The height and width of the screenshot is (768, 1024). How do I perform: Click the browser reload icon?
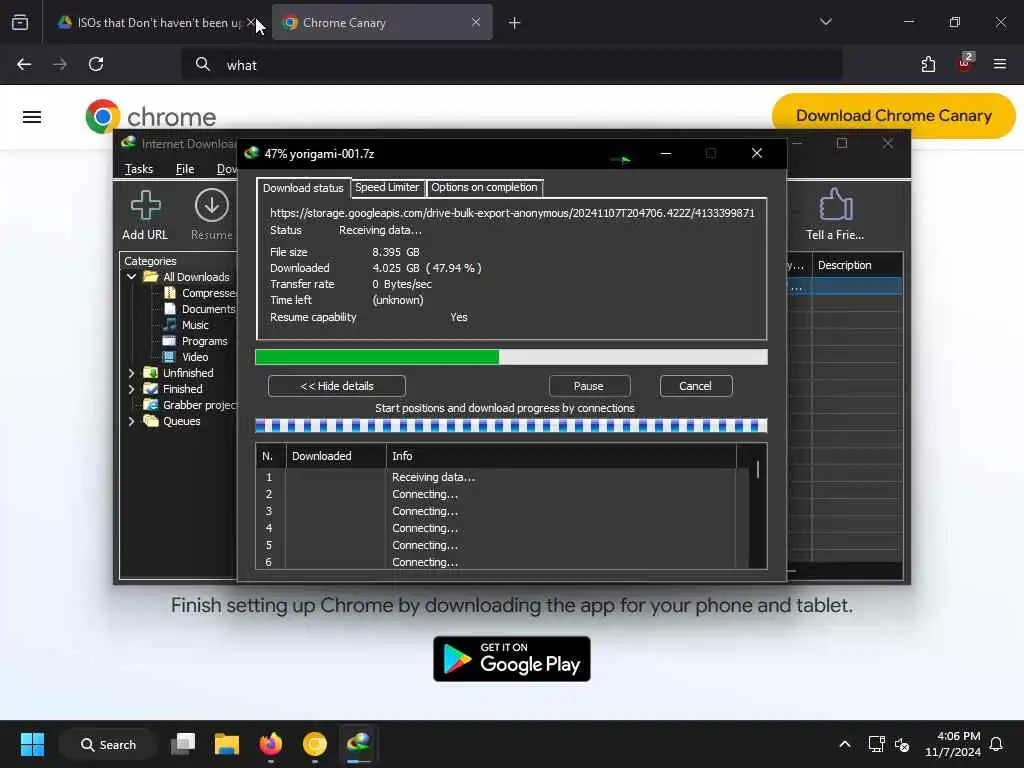point(96,64)
